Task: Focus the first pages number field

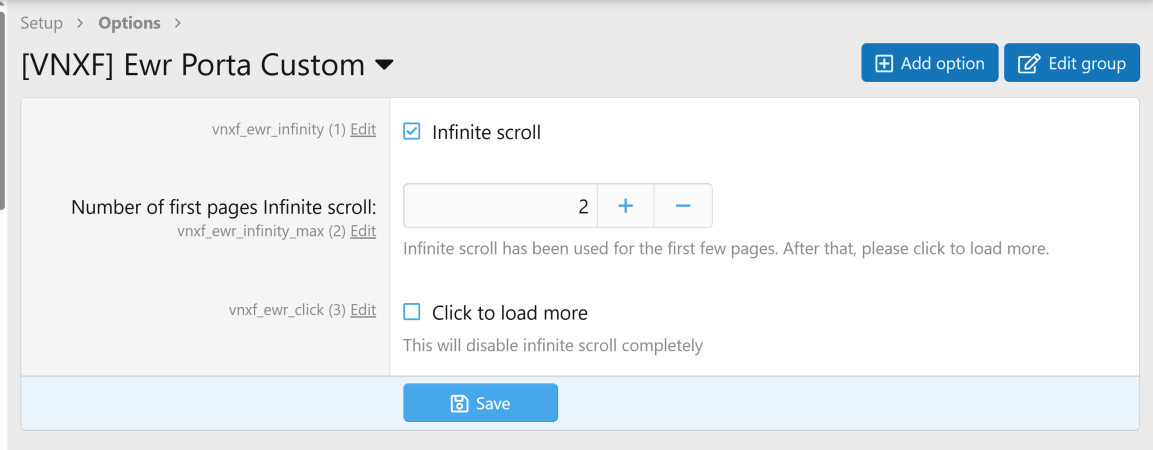Action: click(x=500, y=206)
